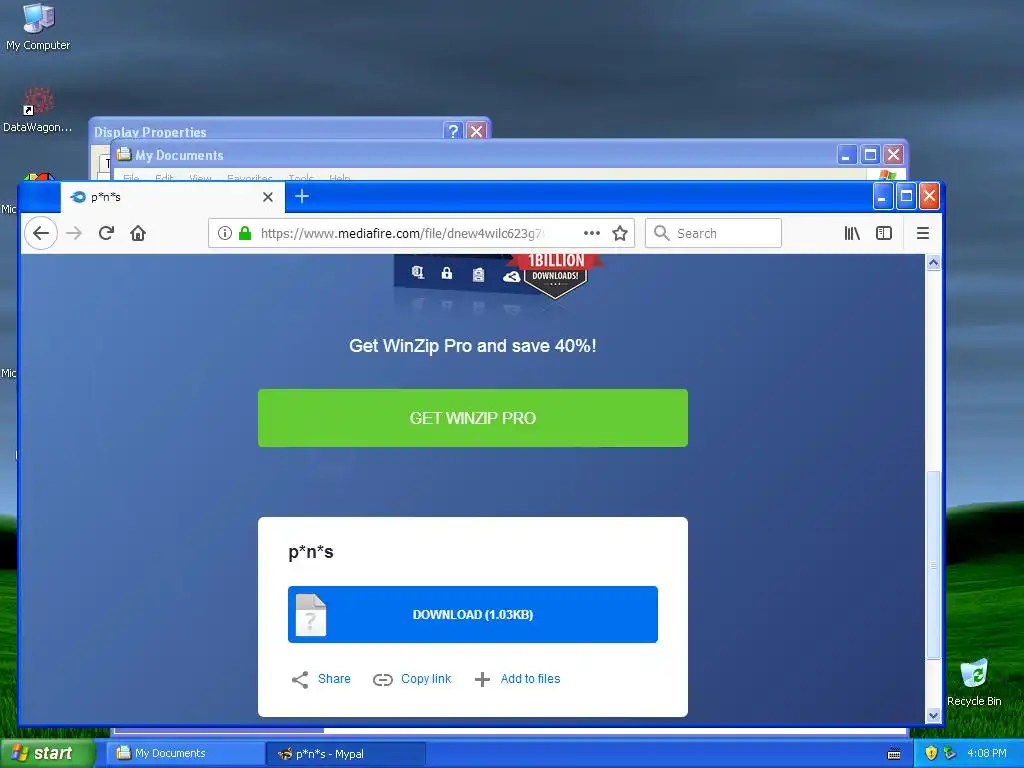The height and width of the screenshot is (768, 1024).
Task: Click the GET WINZIP PRO button
Action: 473,418
